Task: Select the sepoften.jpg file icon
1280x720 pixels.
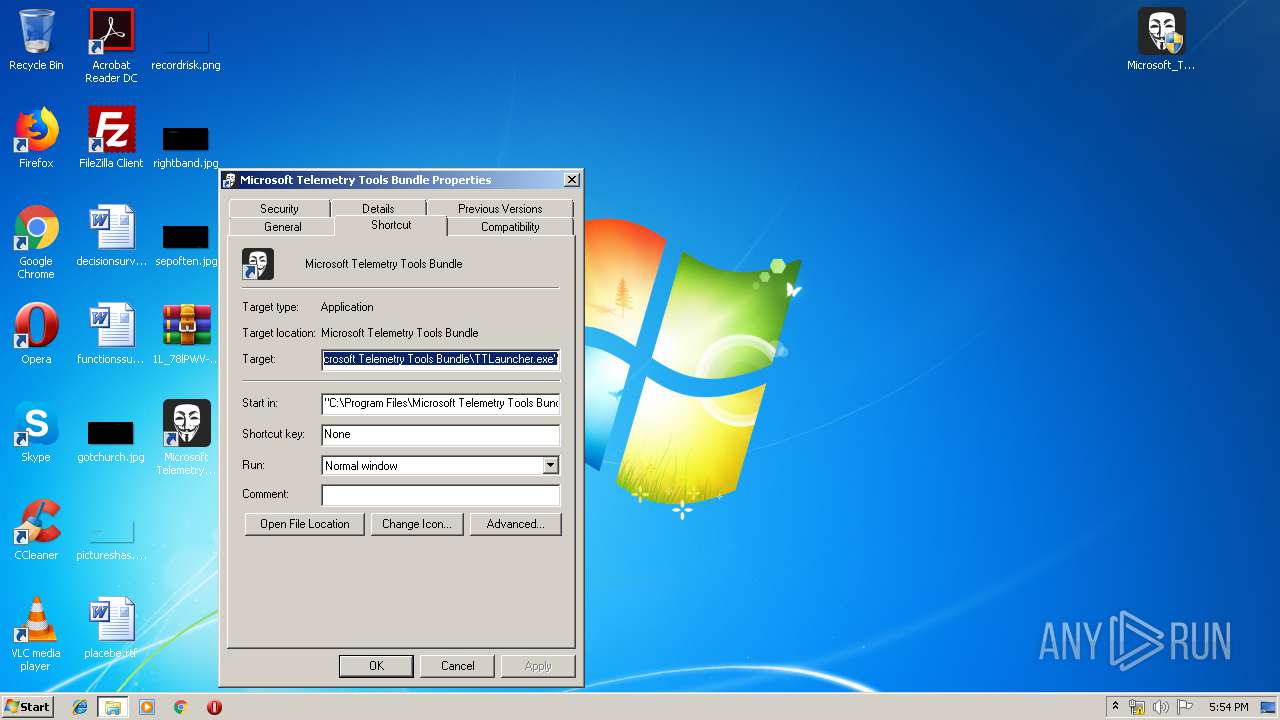Action: click(186, 244)
